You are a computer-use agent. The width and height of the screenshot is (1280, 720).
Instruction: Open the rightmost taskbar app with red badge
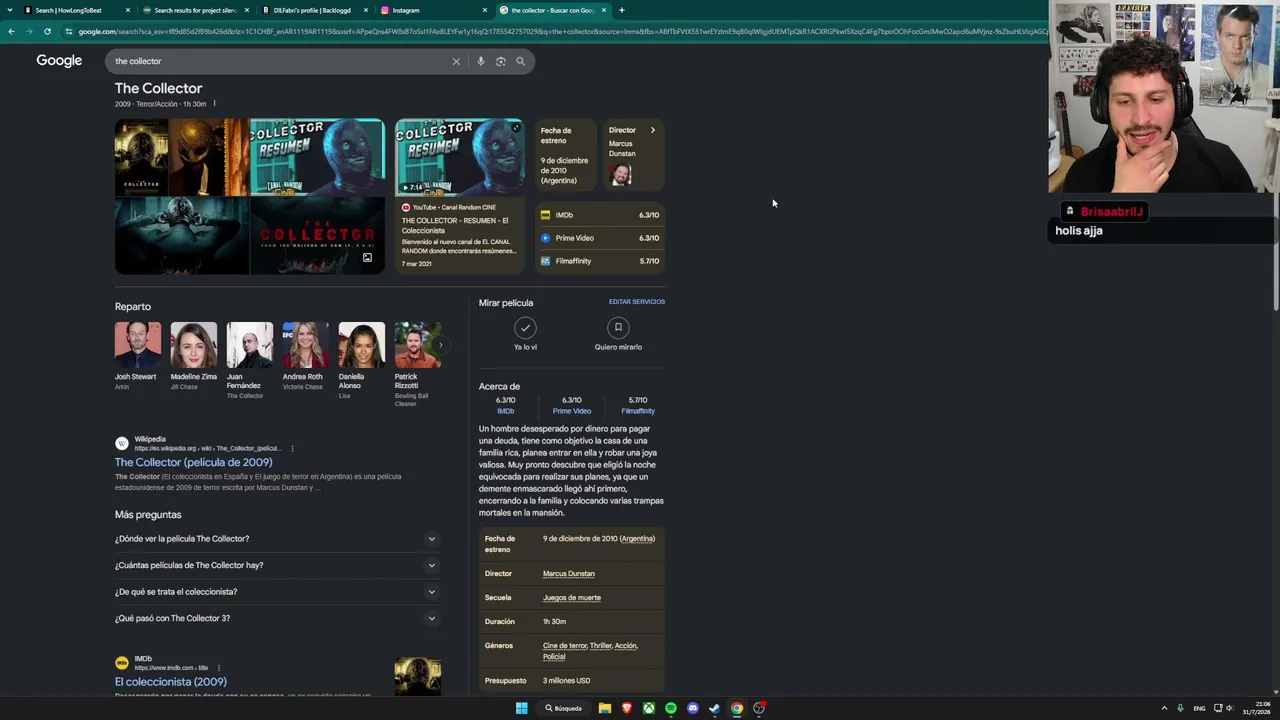tap(759, 708)
